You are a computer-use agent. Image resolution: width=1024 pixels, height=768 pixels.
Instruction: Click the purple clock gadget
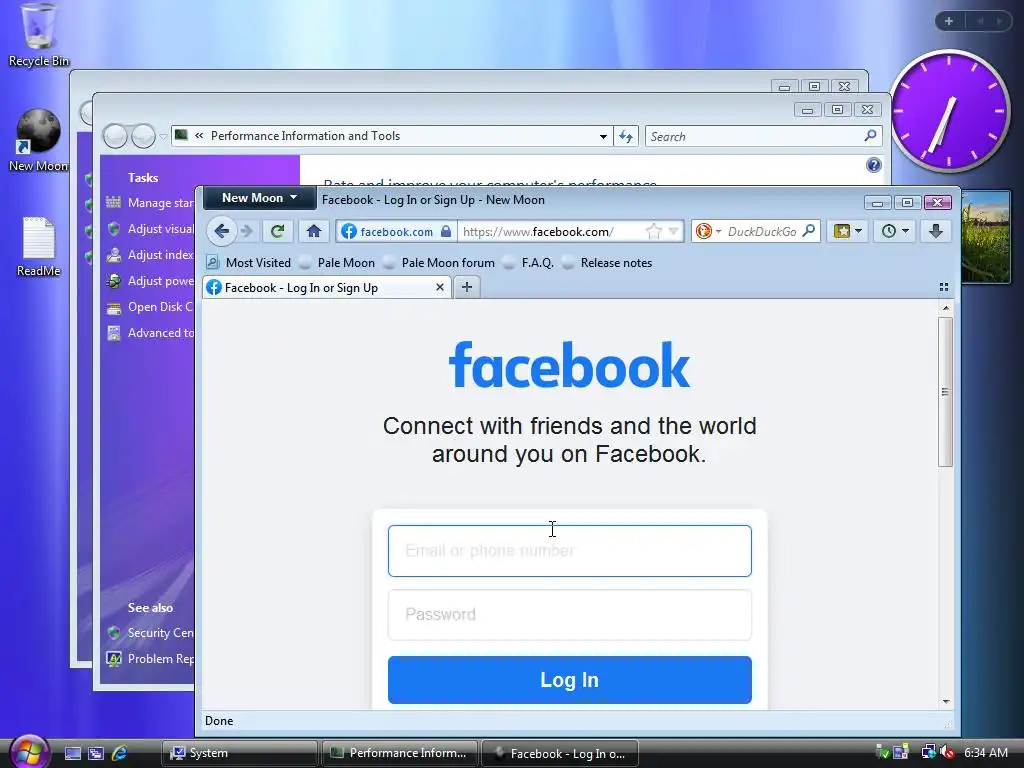tap(949, 111)
